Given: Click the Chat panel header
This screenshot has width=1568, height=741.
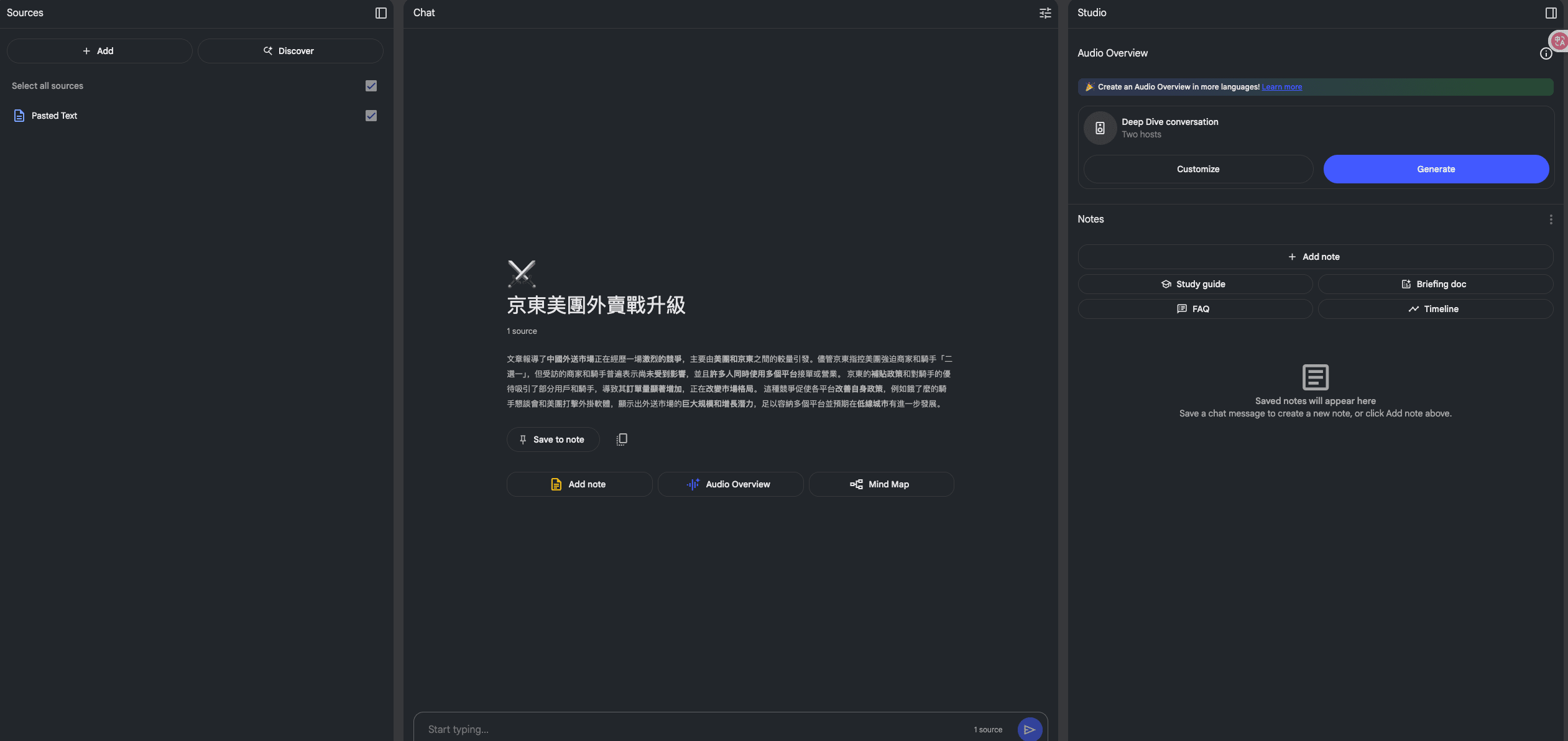Looking at the screenshot, I should 424,12.
